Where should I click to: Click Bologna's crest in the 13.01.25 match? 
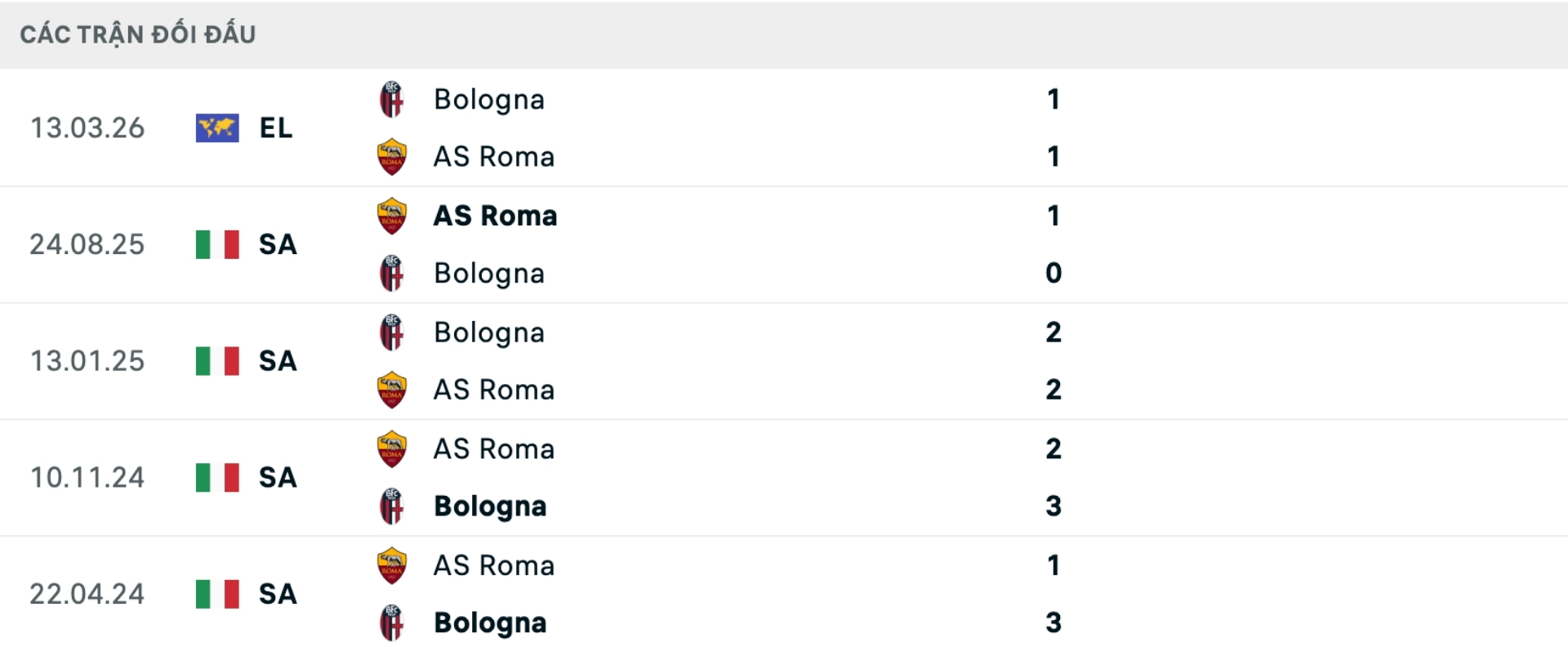coord(392,332)
